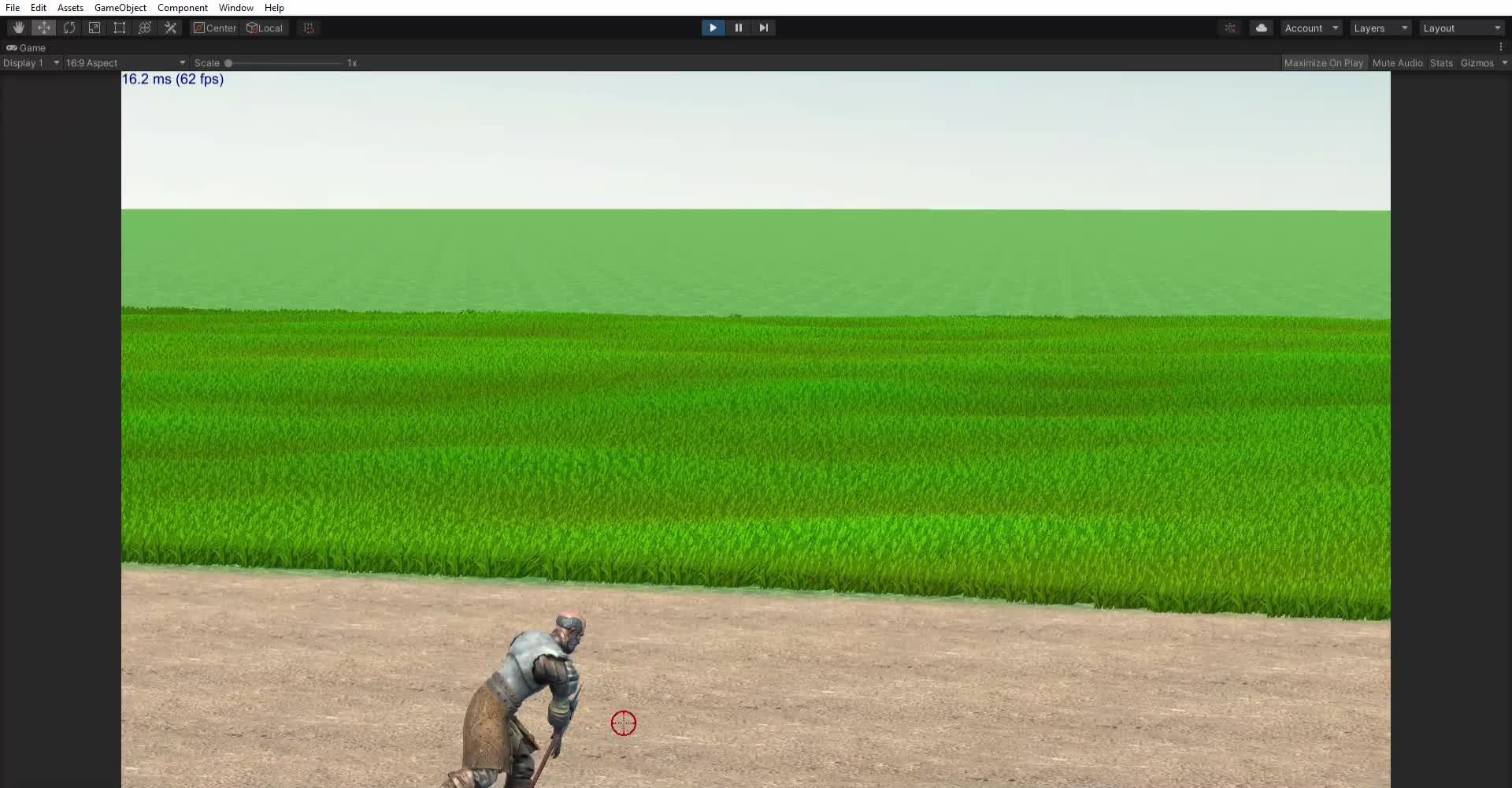Open Unity cloud services

(1261, 28)
